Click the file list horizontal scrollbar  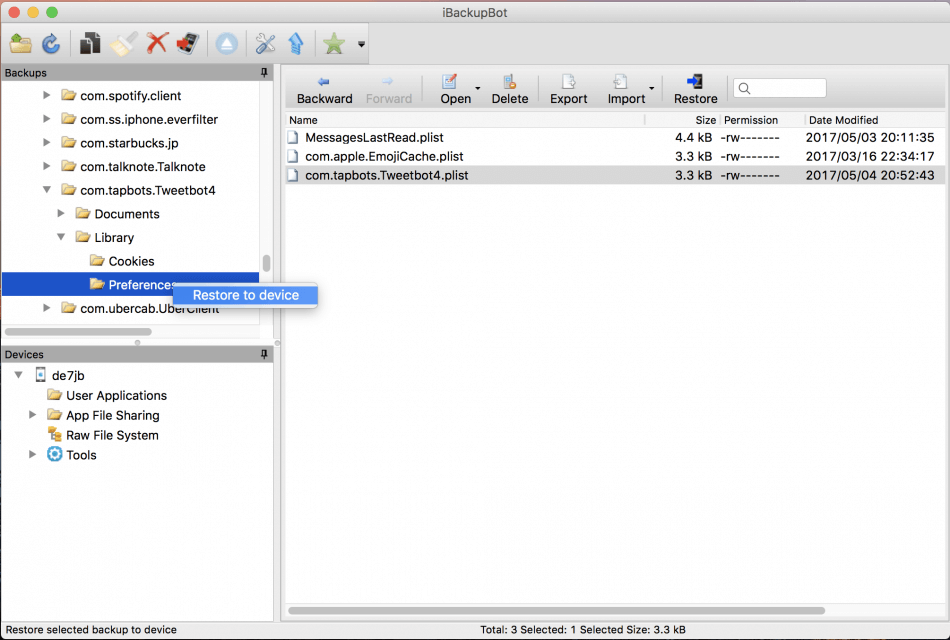556,610
